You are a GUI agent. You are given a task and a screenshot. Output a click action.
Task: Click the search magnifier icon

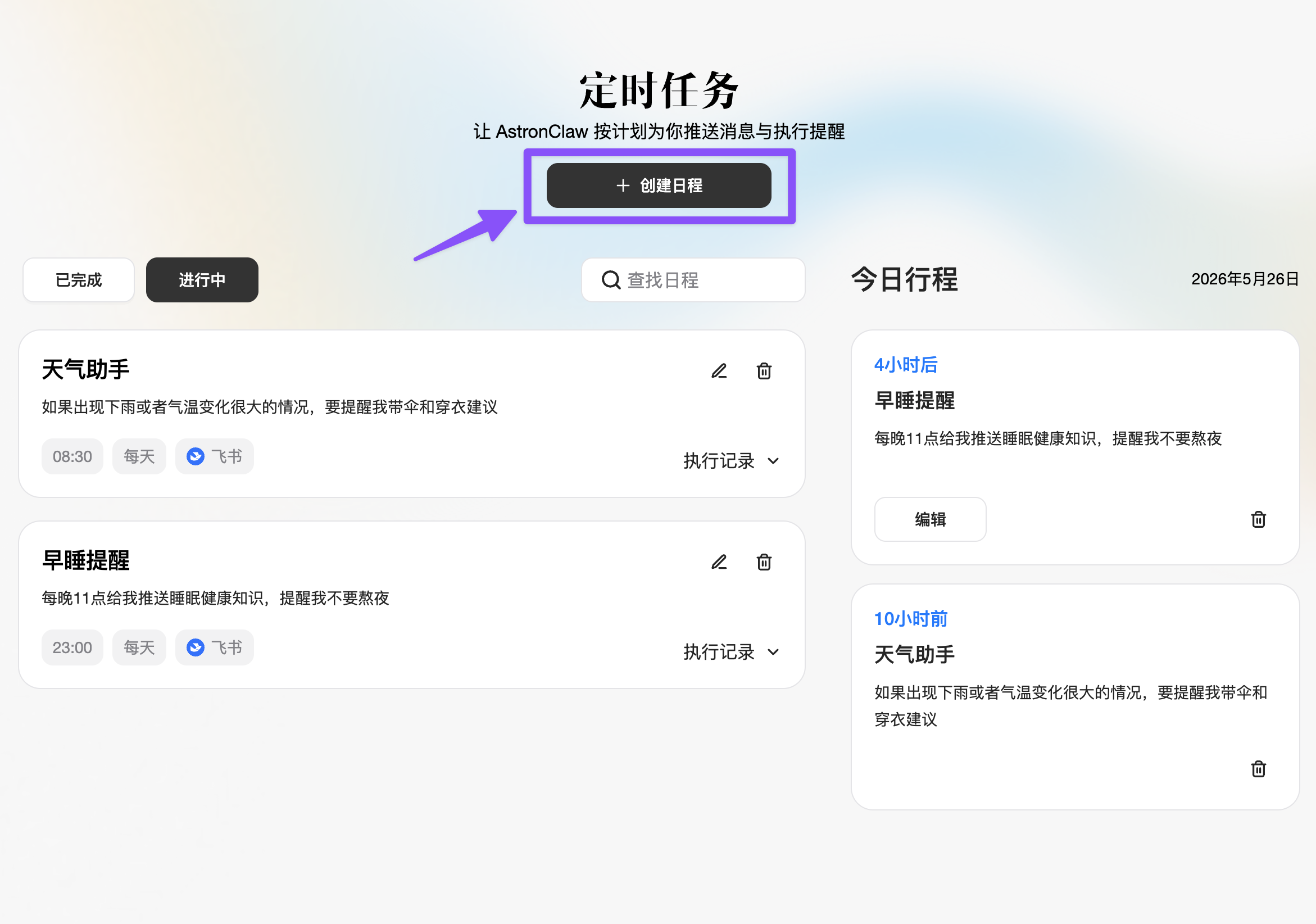pyautogui.click(x=611, y=280)
